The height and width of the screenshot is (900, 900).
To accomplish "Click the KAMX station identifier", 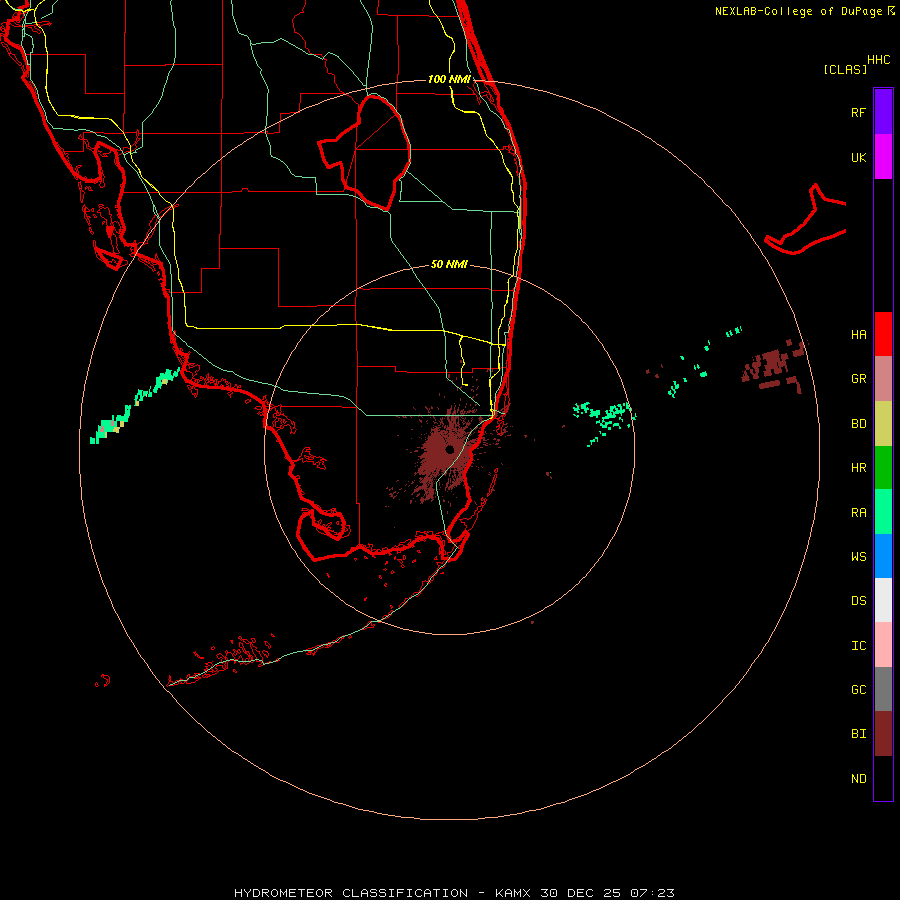I will [x=513, y=893].
